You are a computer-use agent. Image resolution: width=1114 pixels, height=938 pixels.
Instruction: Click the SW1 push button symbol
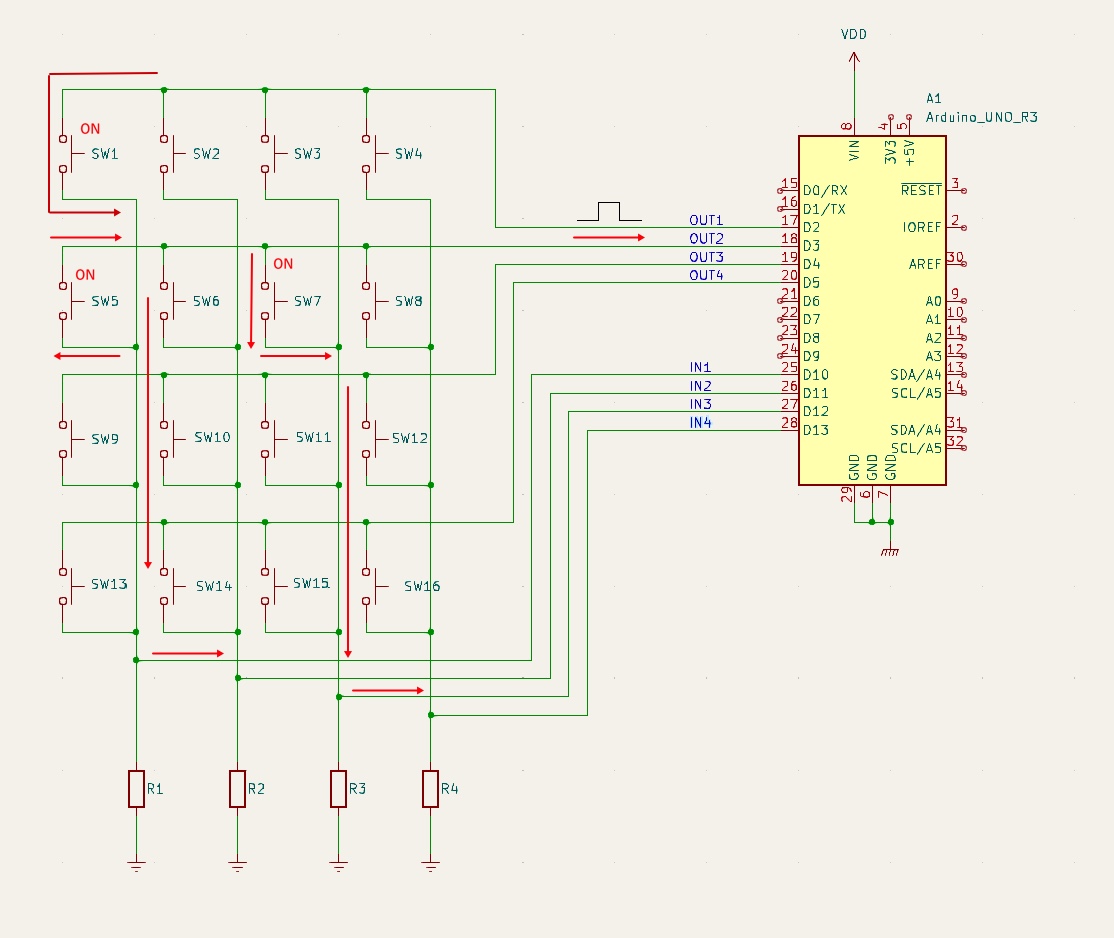point(68,154)
